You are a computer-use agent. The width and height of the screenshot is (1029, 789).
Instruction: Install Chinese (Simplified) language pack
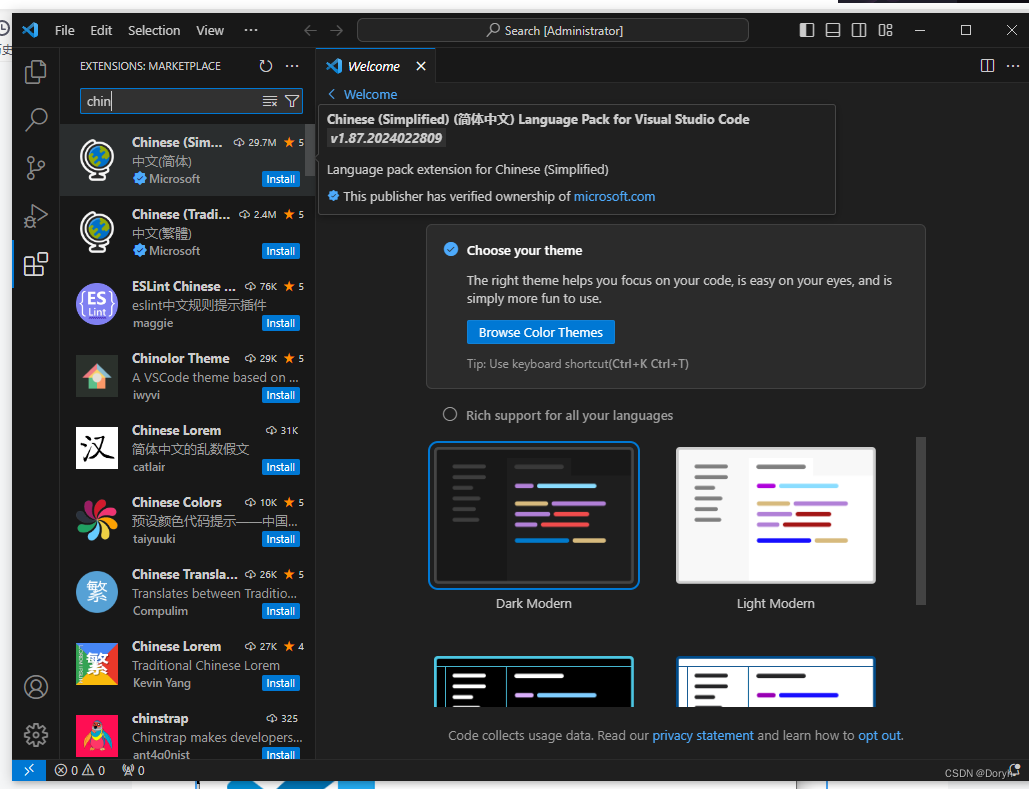(x=280, y=179)
